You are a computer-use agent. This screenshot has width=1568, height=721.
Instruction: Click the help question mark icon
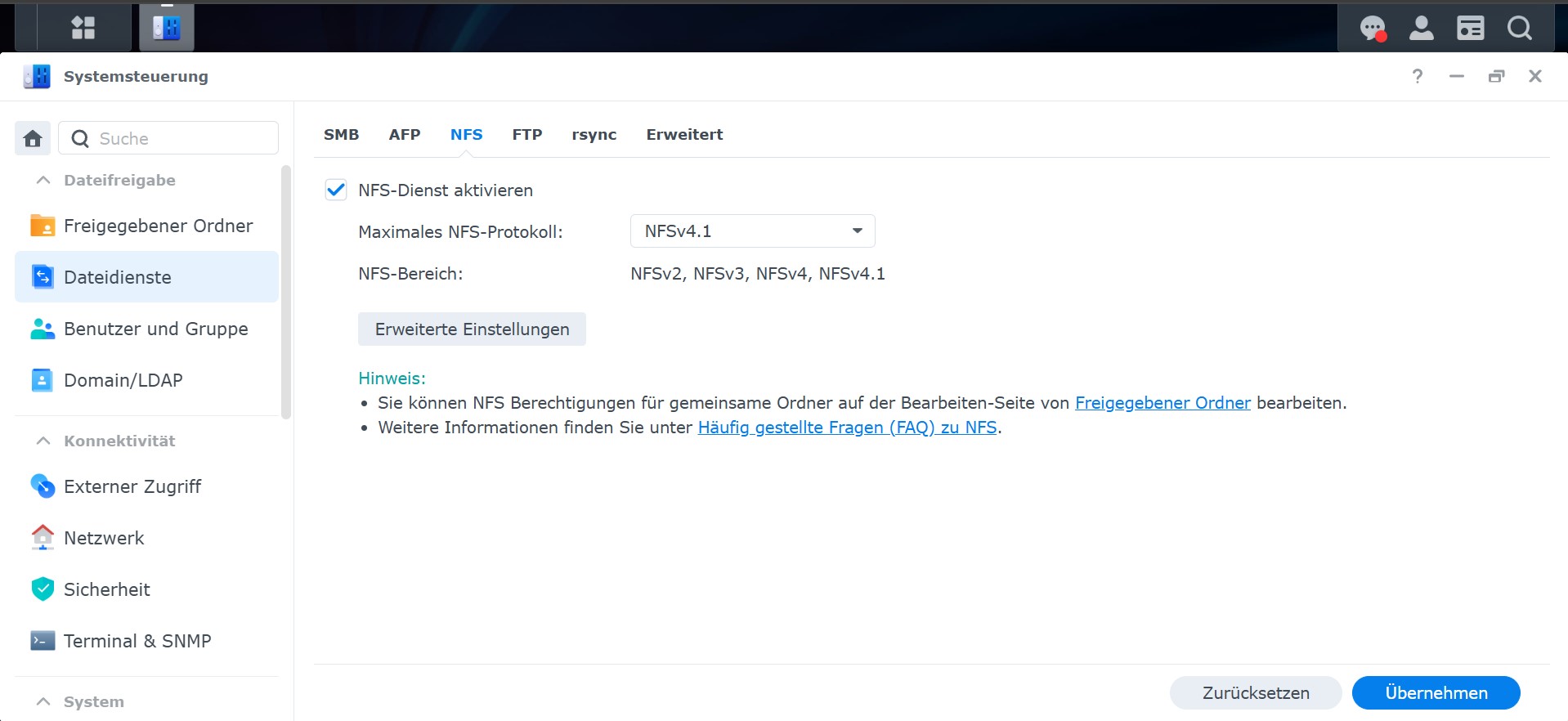click(x=1418, y=76)
